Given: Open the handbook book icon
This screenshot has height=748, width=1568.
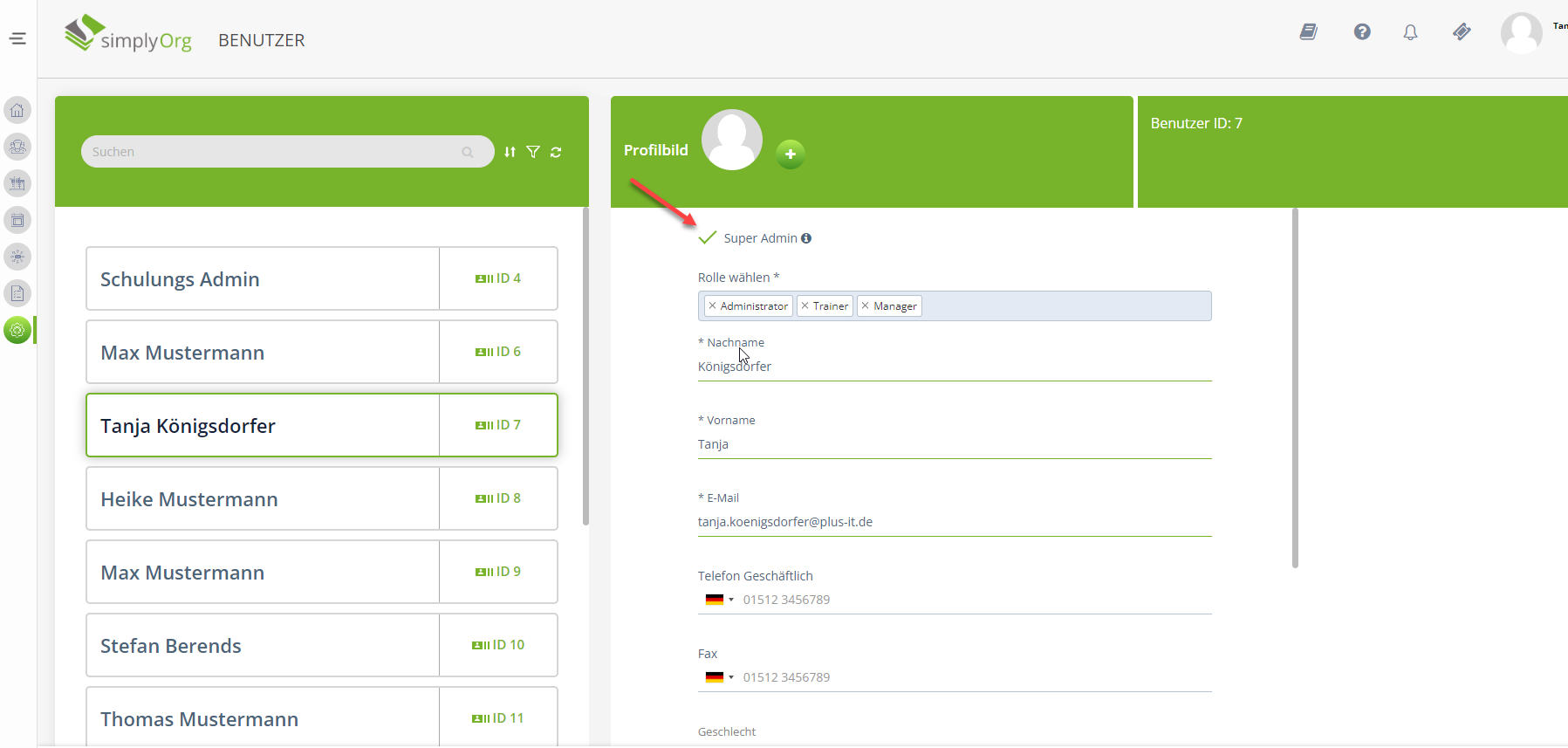Looking at the screenshot, I should [1308, 32].
